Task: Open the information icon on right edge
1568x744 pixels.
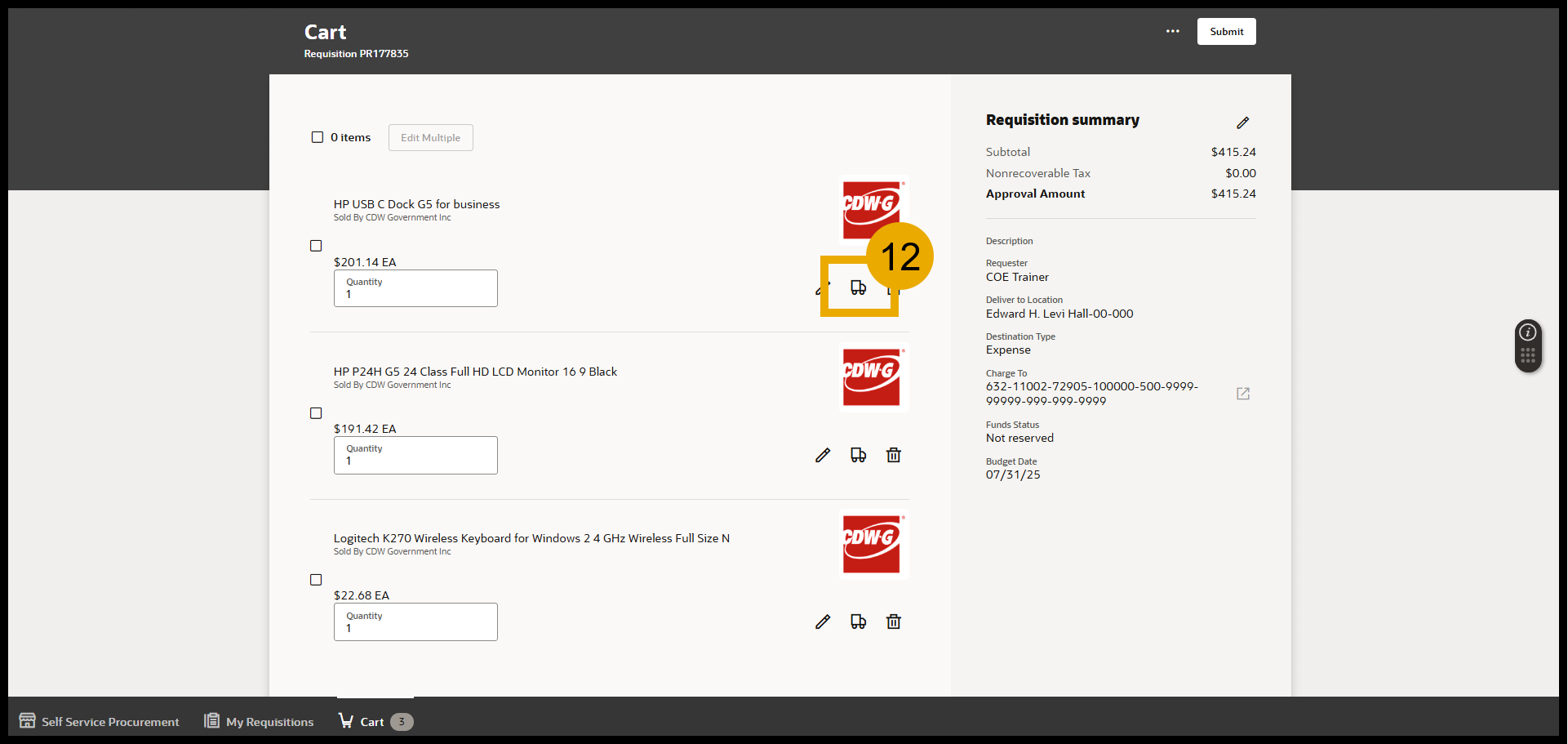Action: [x=1527, y=332]
